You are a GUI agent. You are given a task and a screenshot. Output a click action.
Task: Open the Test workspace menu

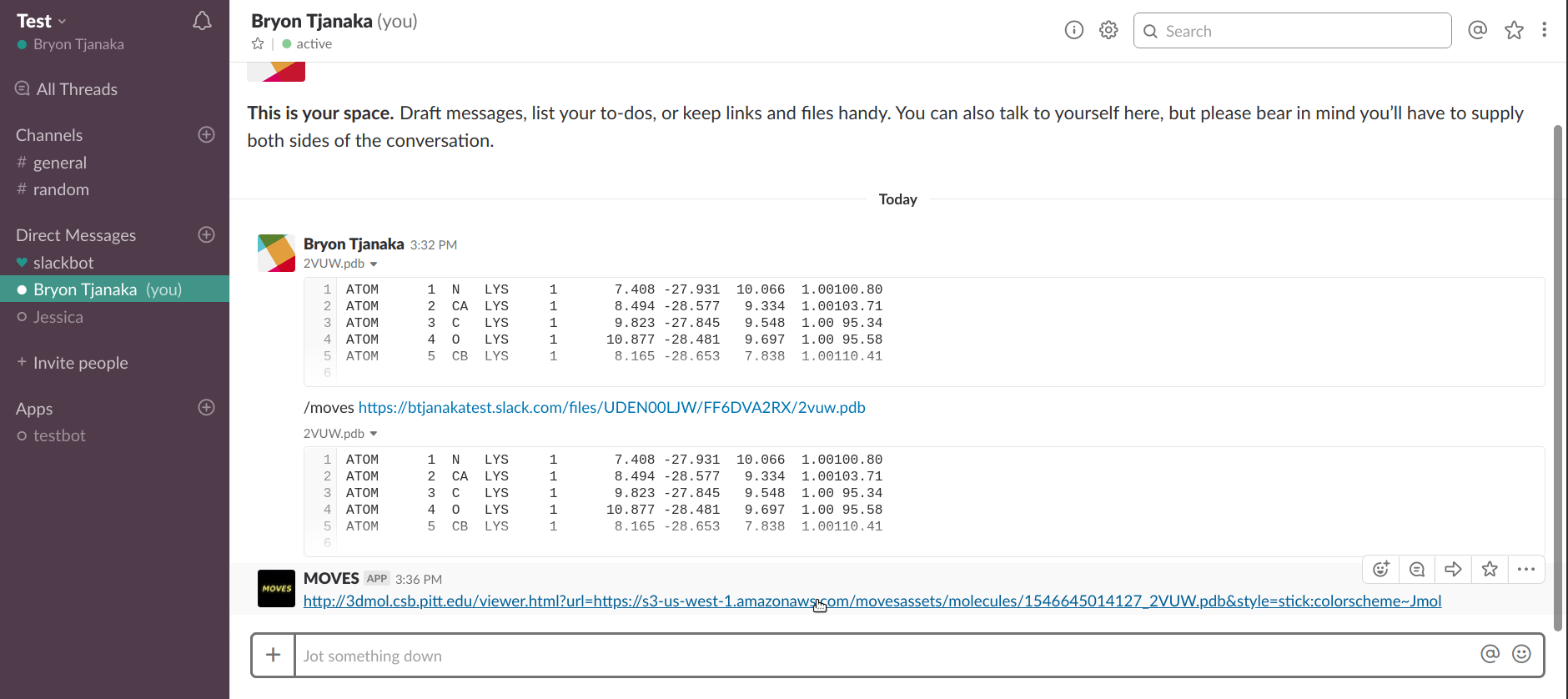(41, 21)
